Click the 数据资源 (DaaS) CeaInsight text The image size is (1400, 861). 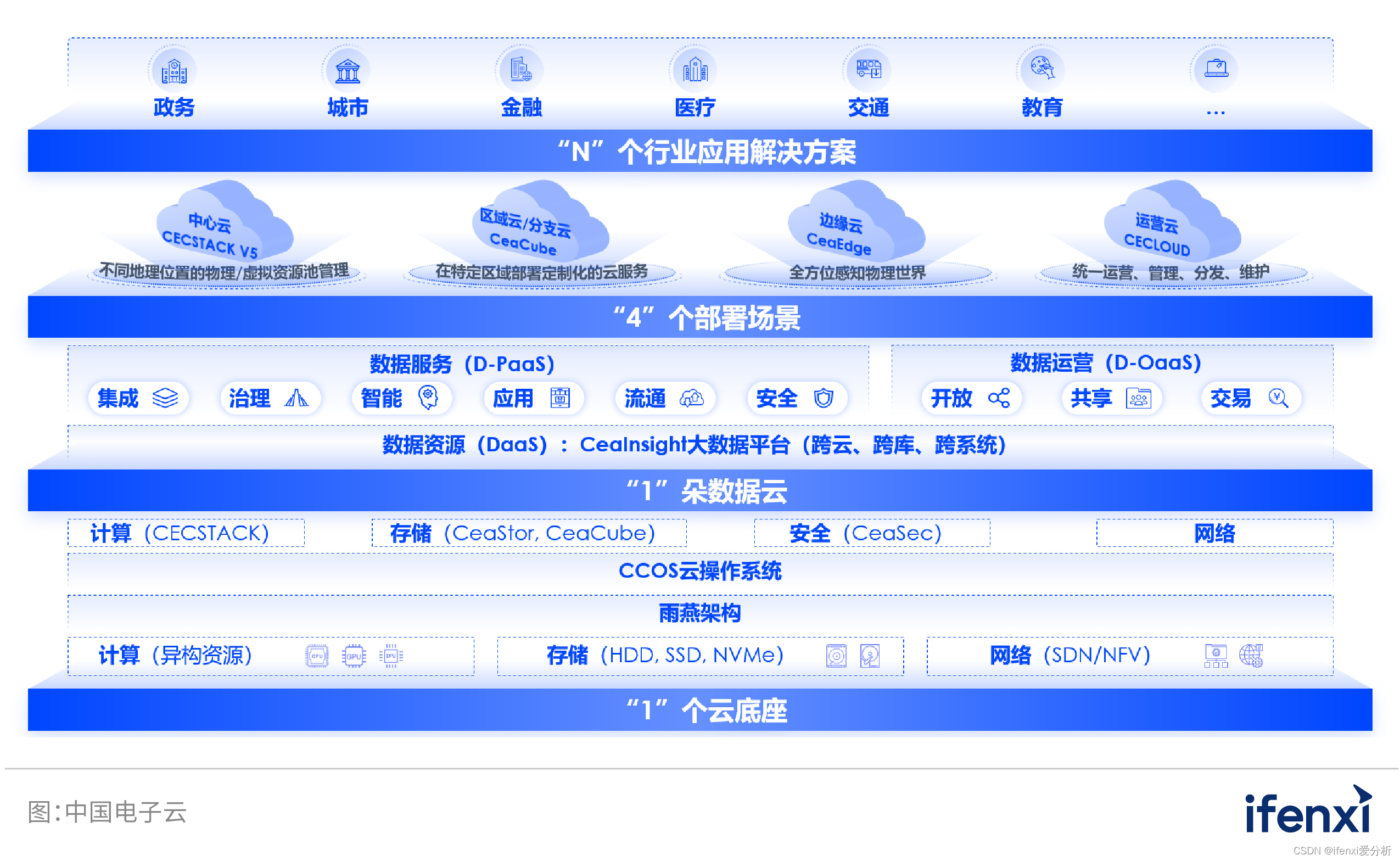[693, 445]
